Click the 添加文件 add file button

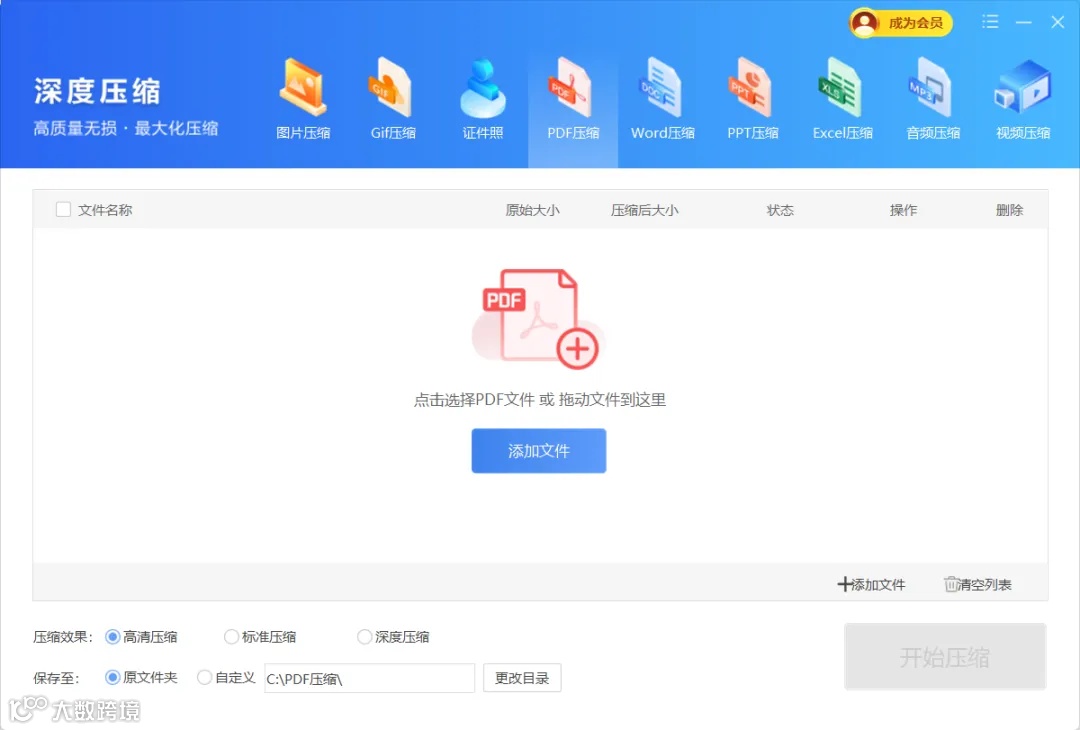538,451
